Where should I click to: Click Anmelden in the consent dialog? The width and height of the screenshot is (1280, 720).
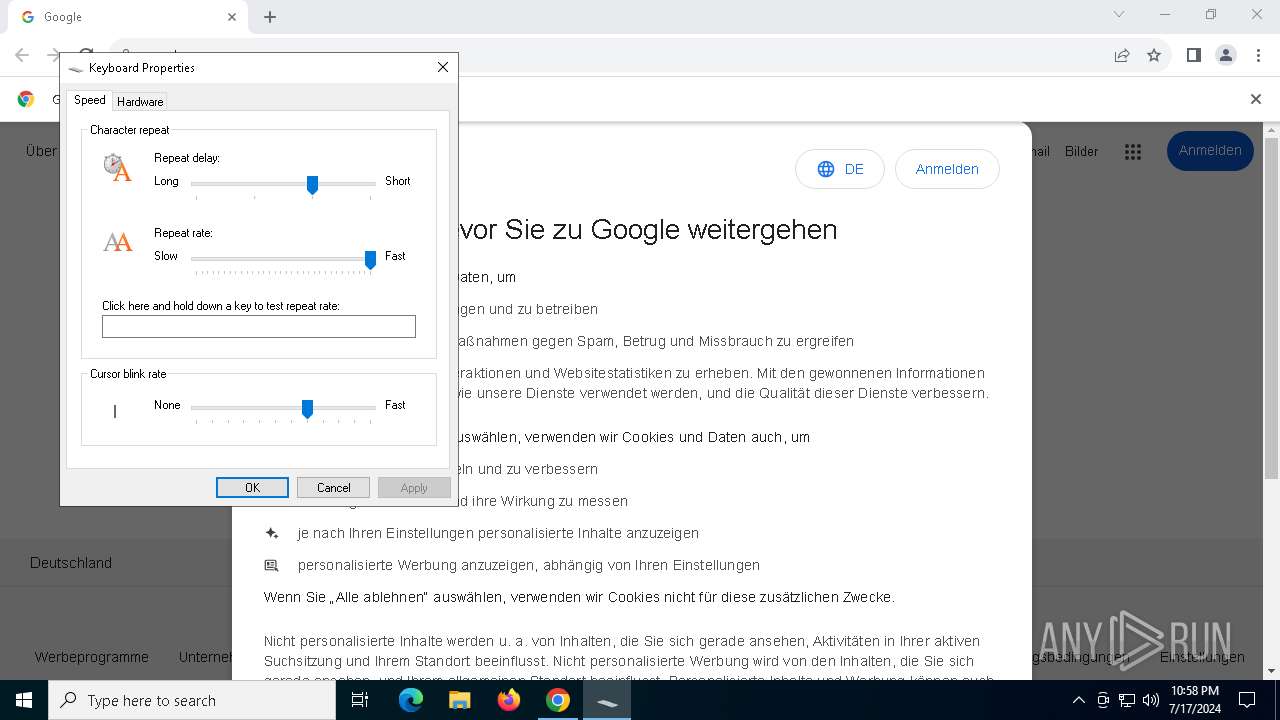click(947, 169)
